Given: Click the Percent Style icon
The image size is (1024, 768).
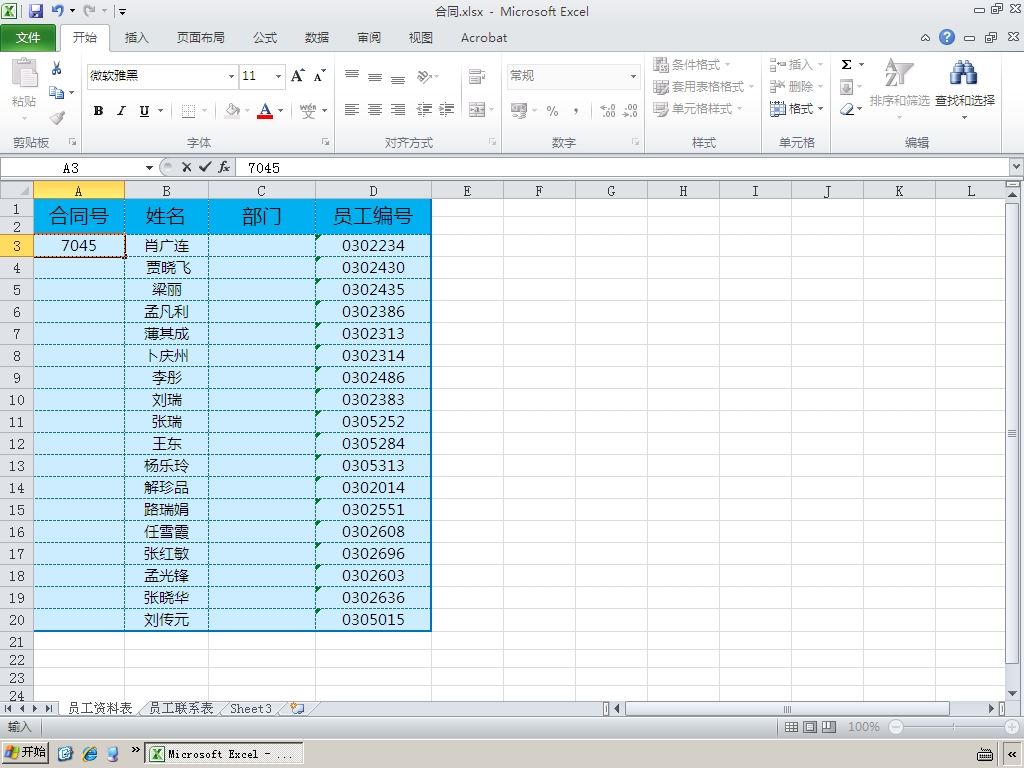Looking at the screenshot, I should point(552,110).
